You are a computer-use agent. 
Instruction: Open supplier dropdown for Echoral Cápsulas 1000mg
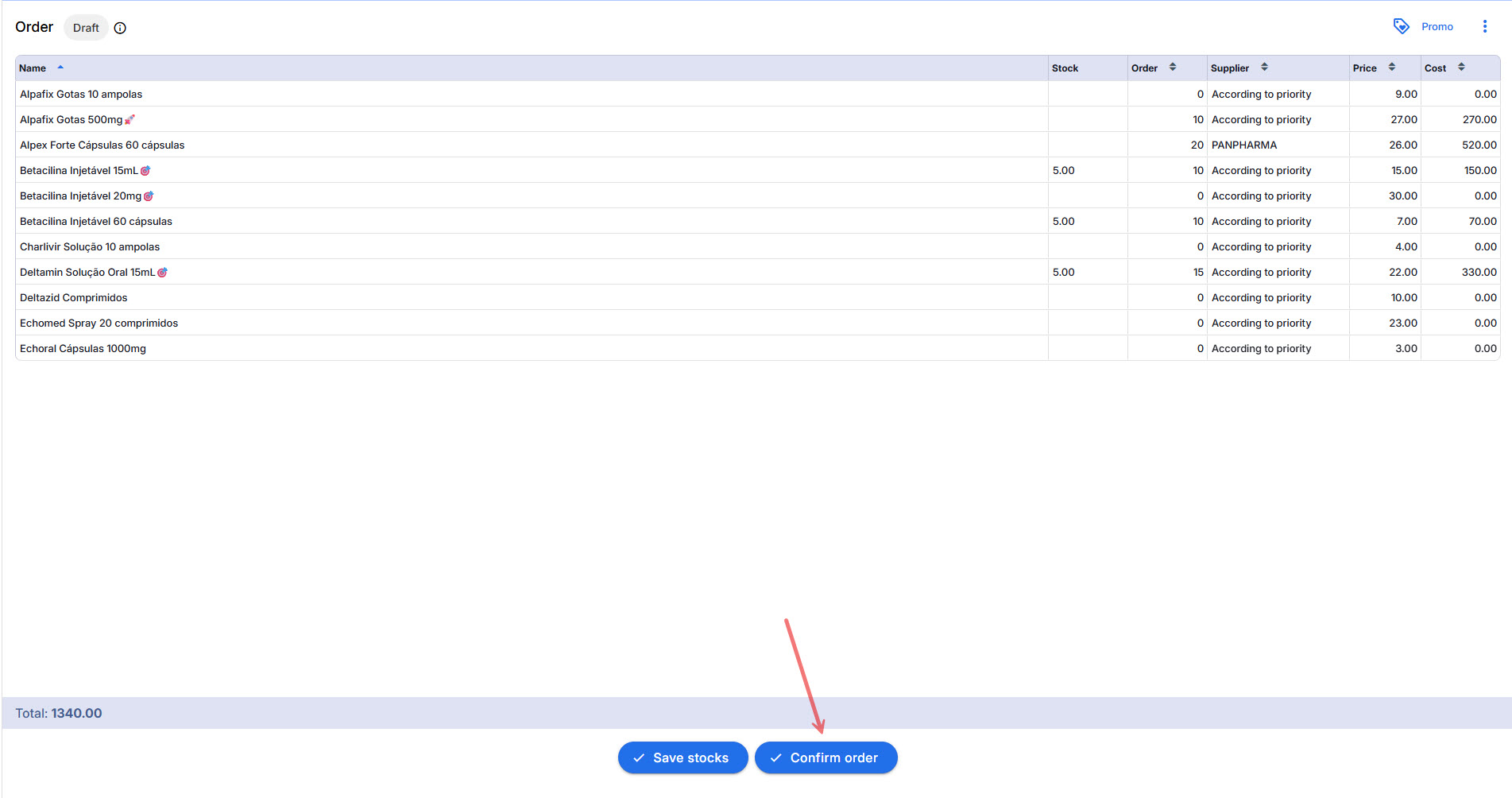1278,348
